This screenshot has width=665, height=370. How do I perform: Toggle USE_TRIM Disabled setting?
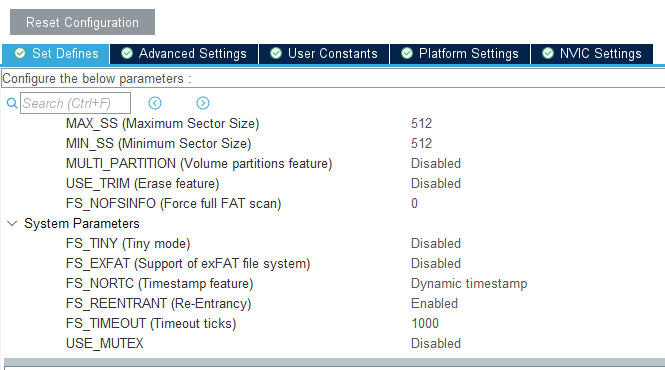pos(436,183)
